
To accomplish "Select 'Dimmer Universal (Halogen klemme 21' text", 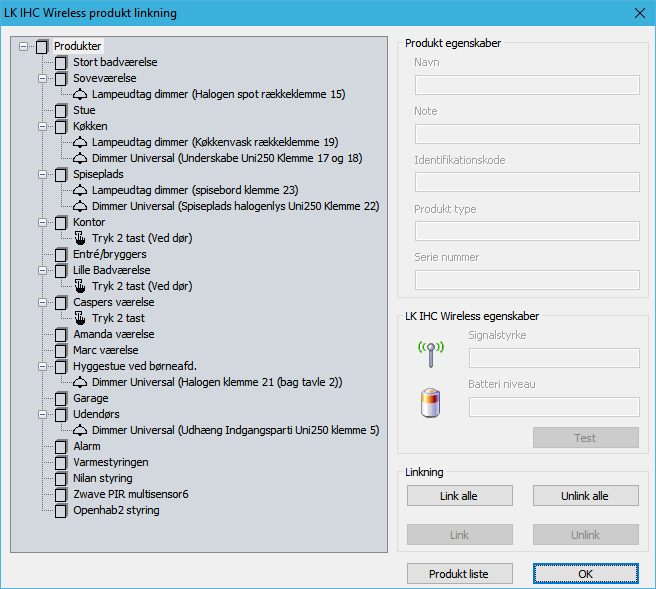I will (183, 382).
